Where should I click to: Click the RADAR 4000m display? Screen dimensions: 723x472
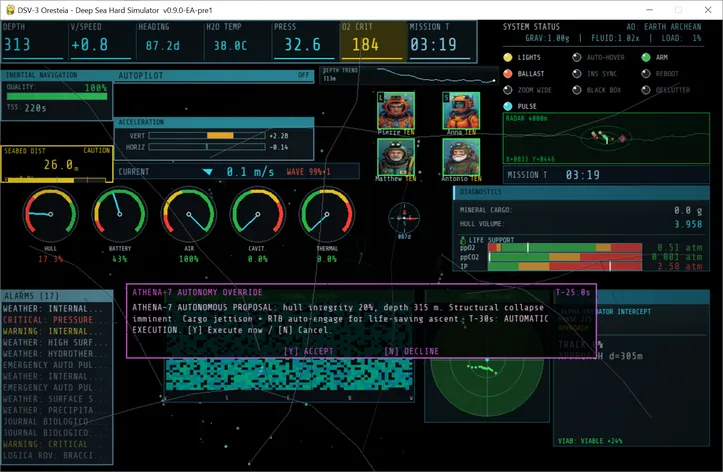click(606, 138)
